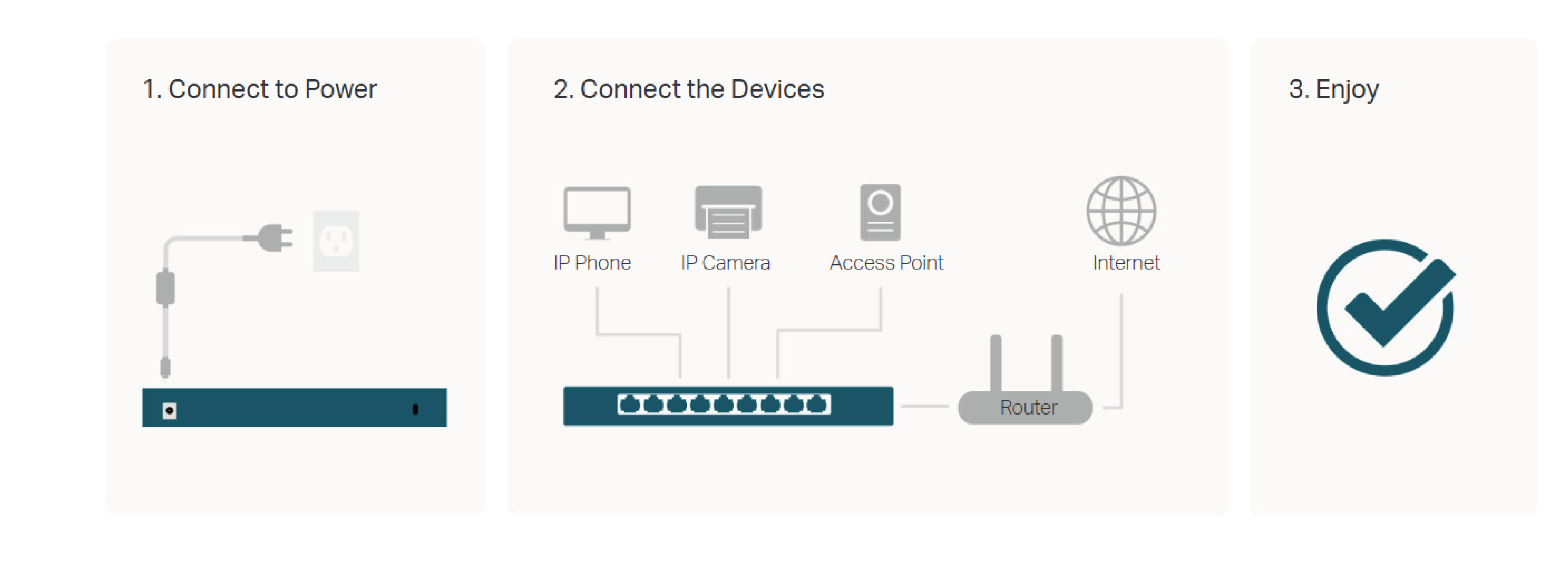Click the IP Camera printer-style icon
This screenshot has width=1568, height=573.
728,211
